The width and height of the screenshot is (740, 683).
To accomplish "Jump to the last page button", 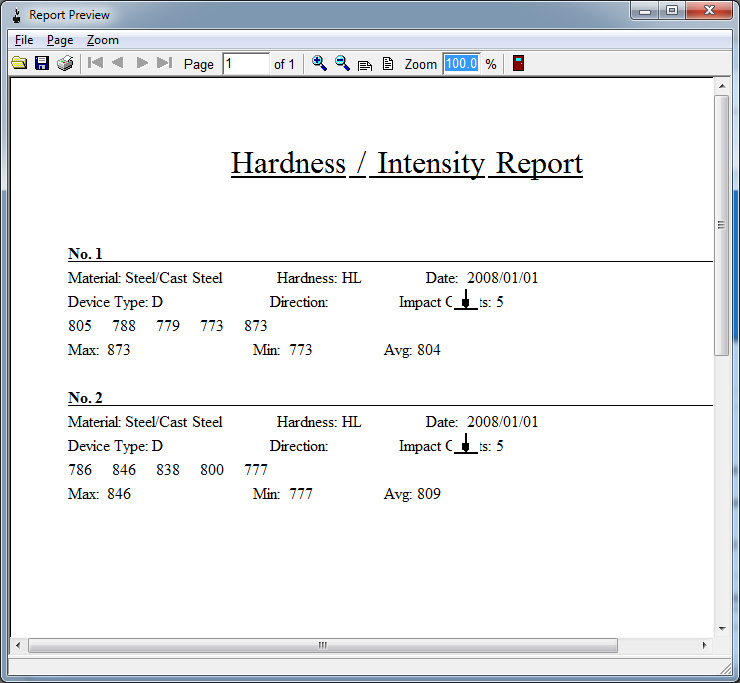I will pos(165,64).
